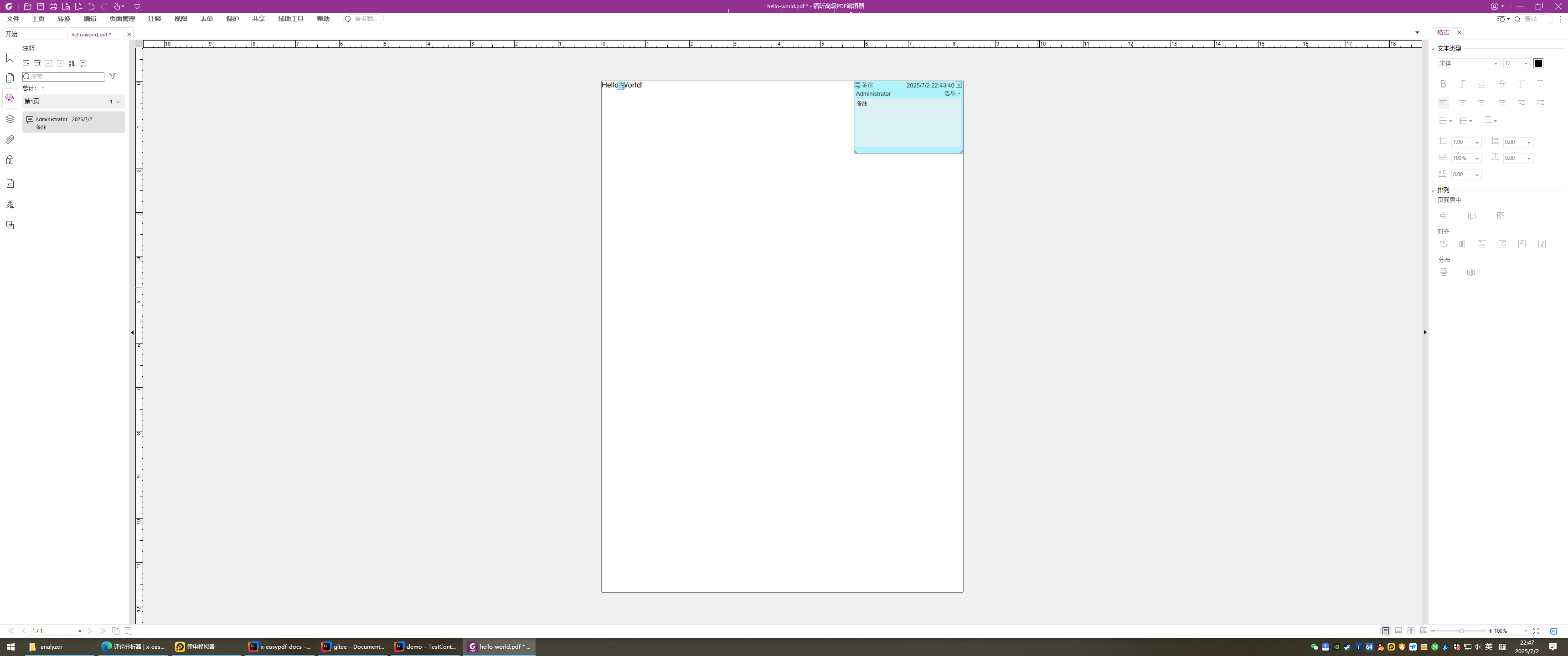
Task: Sort comments with the A-Z icon
Action: [71, 63]
